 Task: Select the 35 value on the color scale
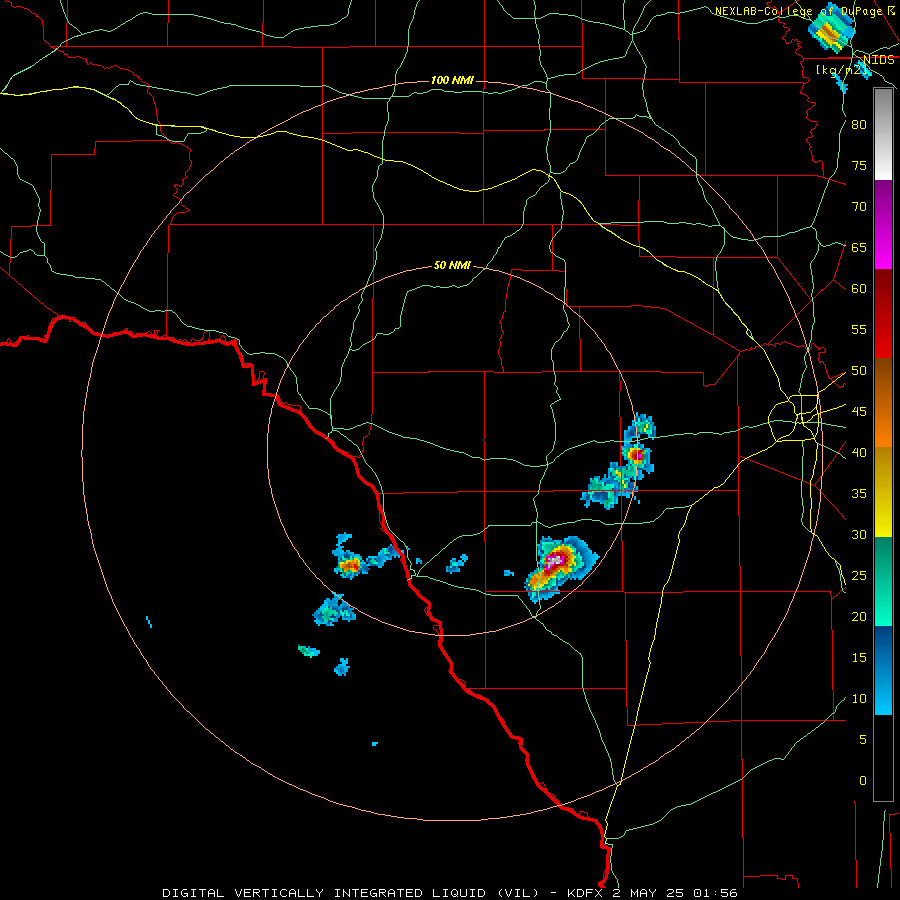(x=859, y=494)
